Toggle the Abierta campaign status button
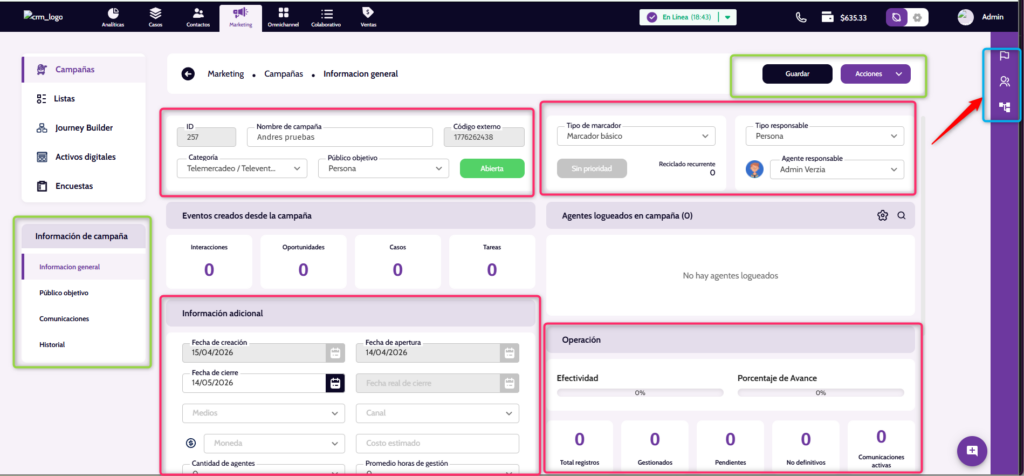1024x476 pixels. pos(492,169)
